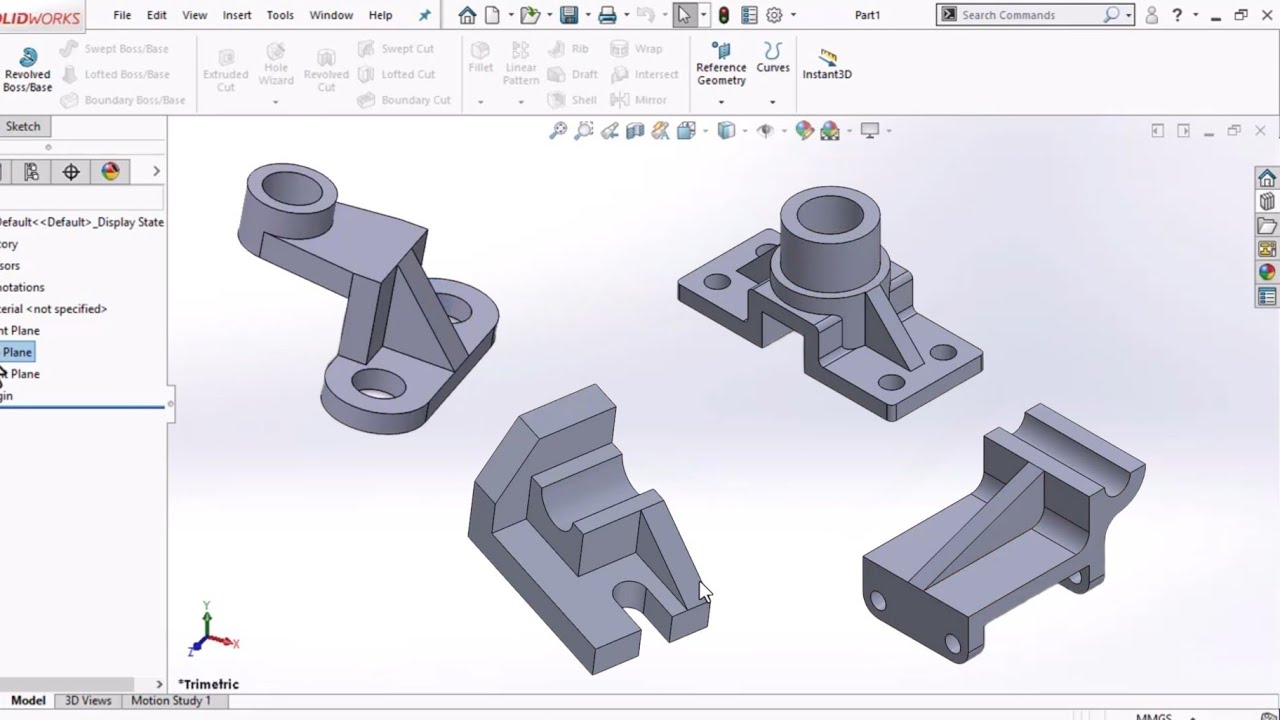1280x720 pixels.
Task: Open the Options gear icon
Action: point(774,15)
